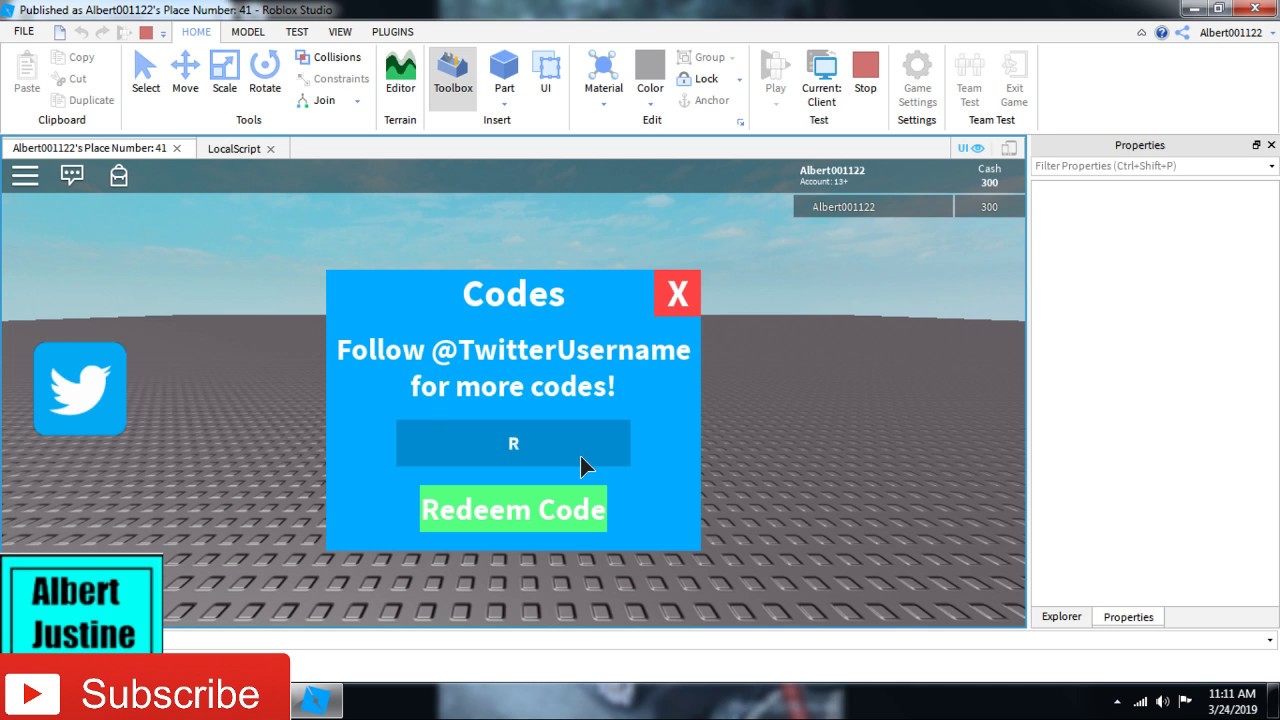Open the Color dropdown arrow
The image size is (1280, 720).
click(650, 104)
